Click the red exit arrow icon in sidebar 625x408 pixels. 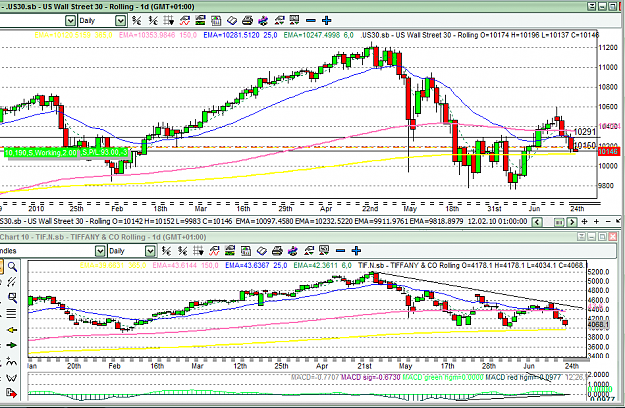[x=12, y=394]
